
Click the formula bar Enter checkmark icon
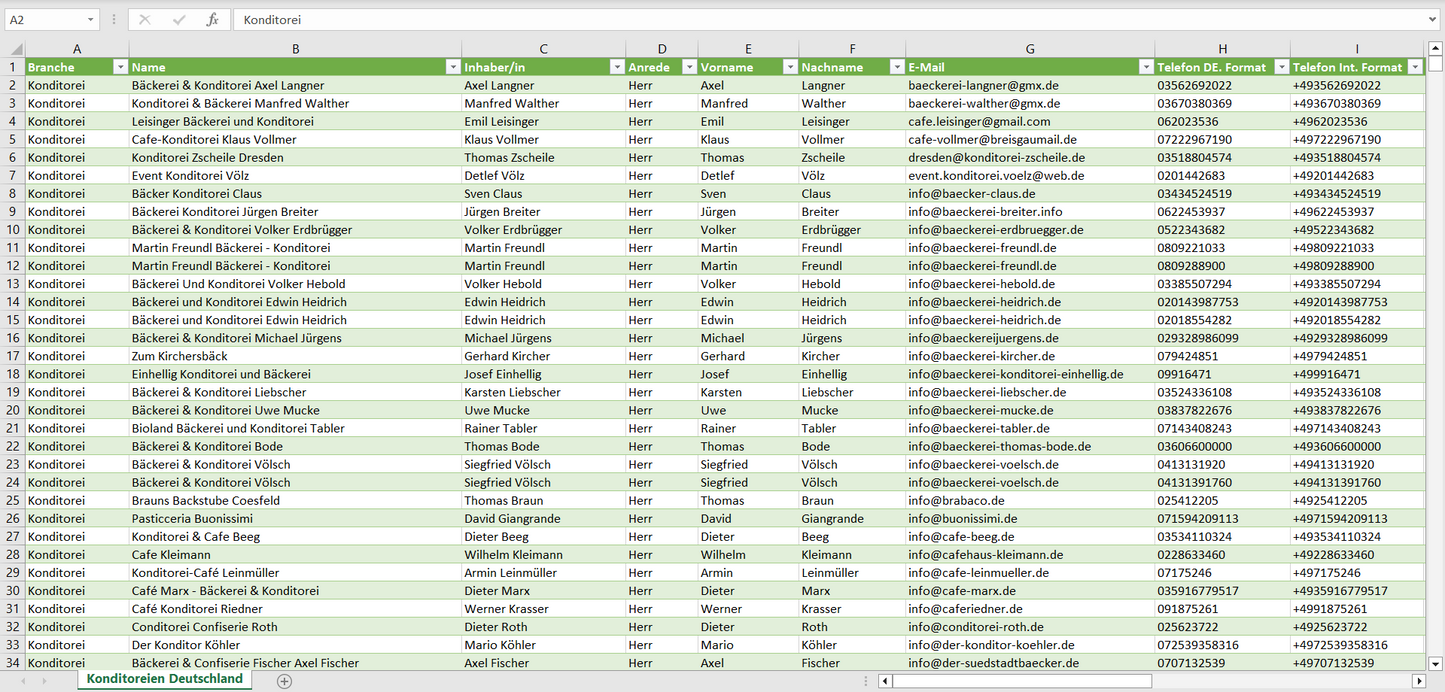tap(179, 20)
